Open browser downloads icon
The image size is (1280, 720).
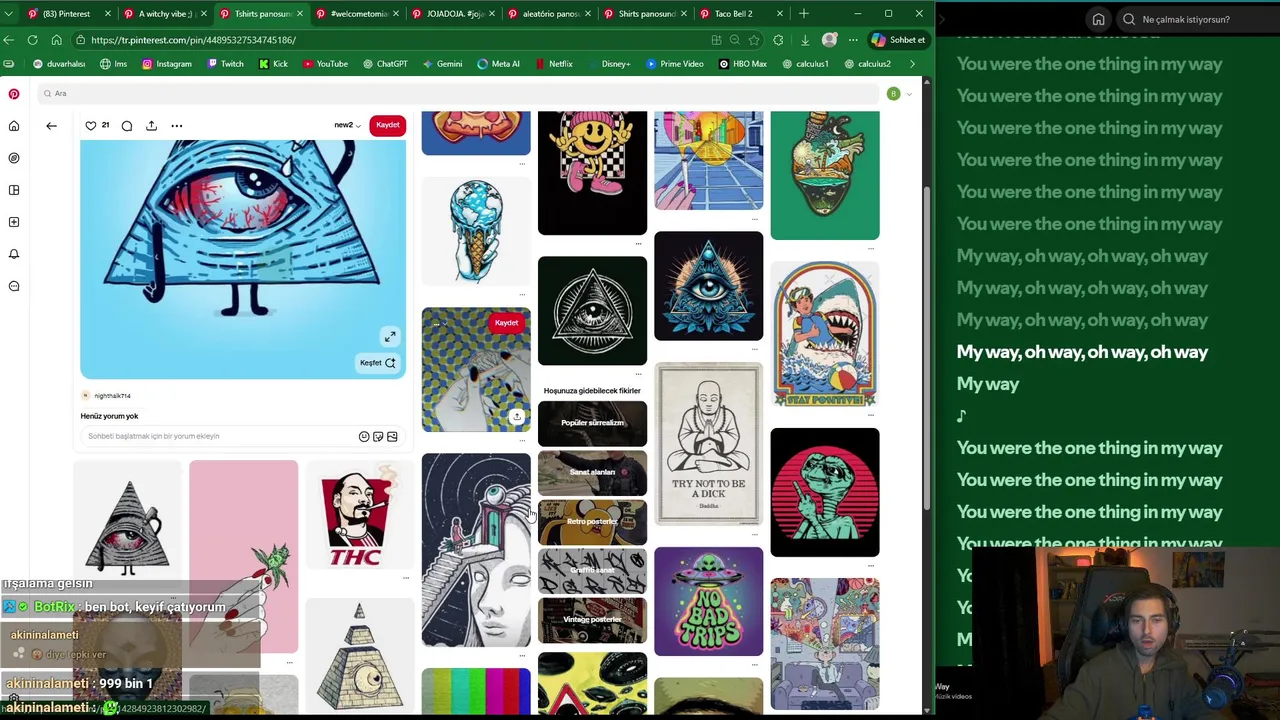tap(805, 40)
